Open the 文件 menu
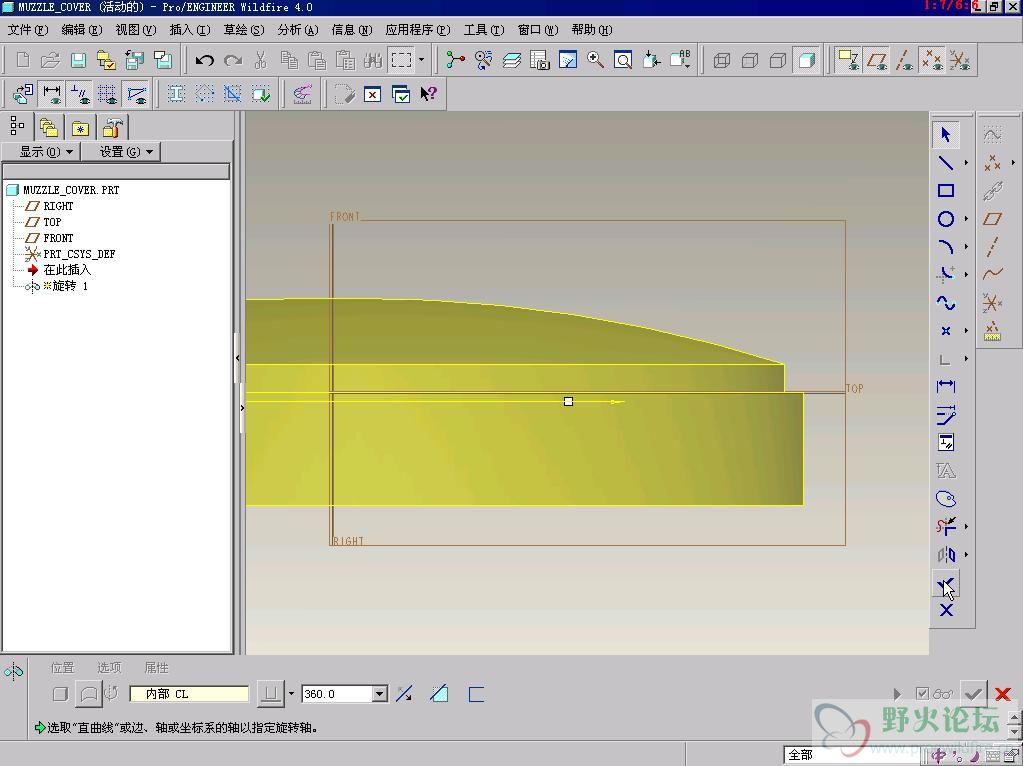 [x=27, y=30]
